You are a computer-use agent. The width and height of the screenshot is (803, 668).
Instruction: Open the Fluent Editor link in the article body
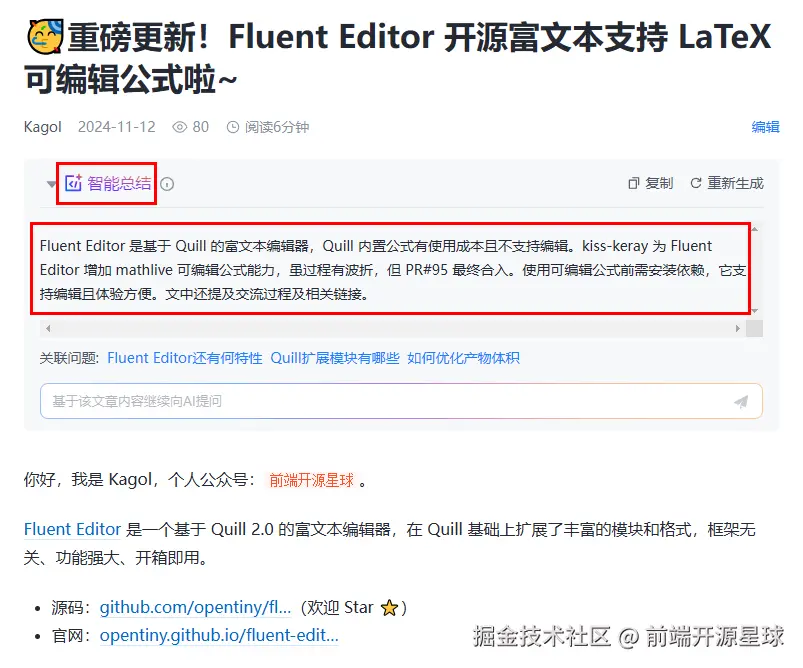[72, 529]
